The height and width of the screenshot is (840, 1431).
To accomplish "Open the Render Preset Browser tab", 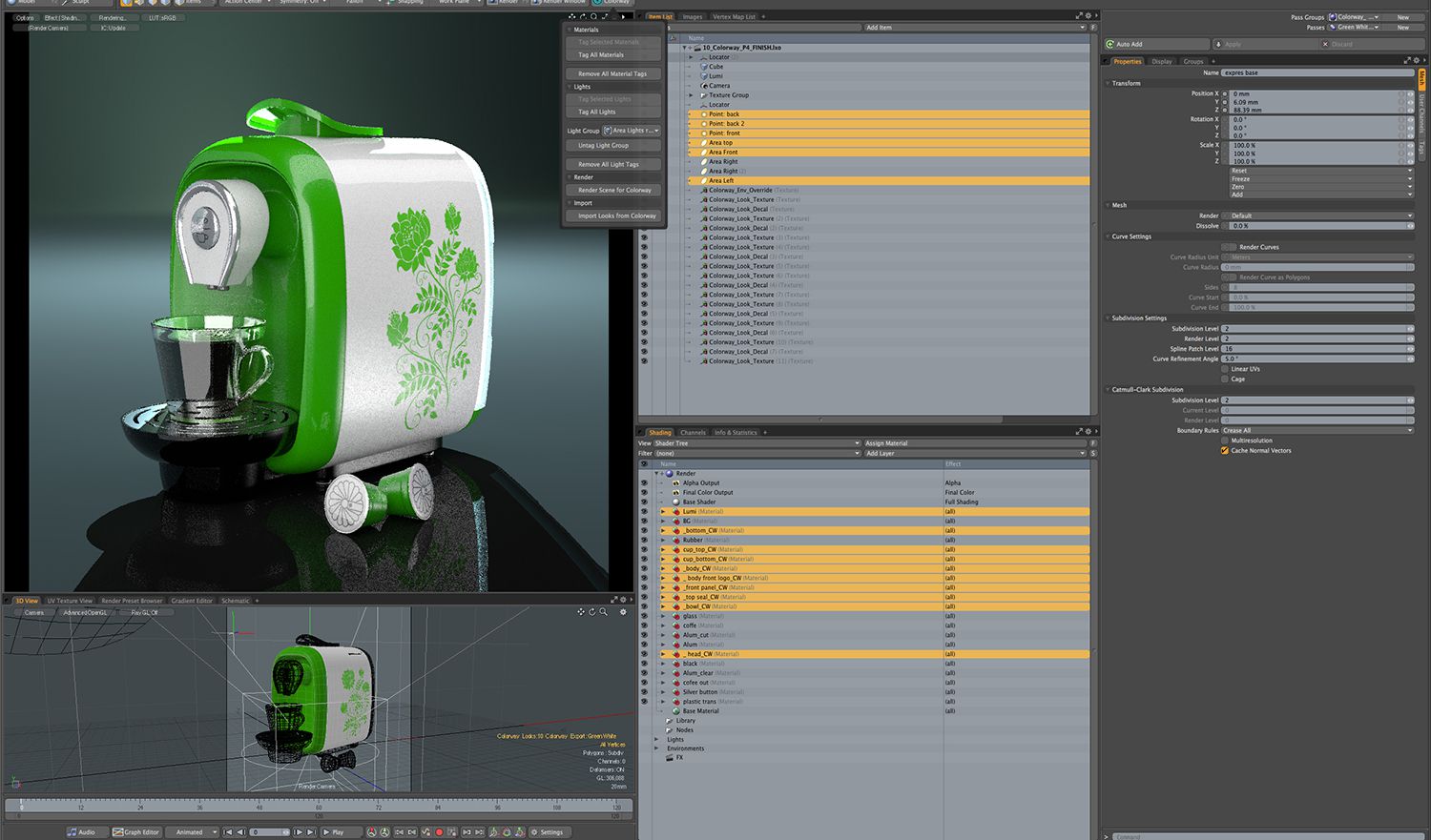I will pyautogui.click(x=132, y=601).
